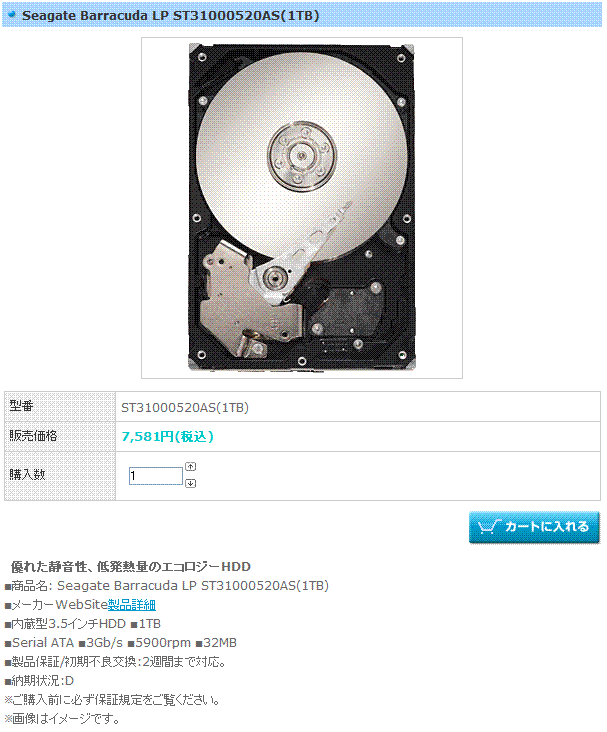The height and width of the screenshot is (732, 607).
Task: Click the 保証規定 notice before purchase line
Action: (x=112, y=700)
